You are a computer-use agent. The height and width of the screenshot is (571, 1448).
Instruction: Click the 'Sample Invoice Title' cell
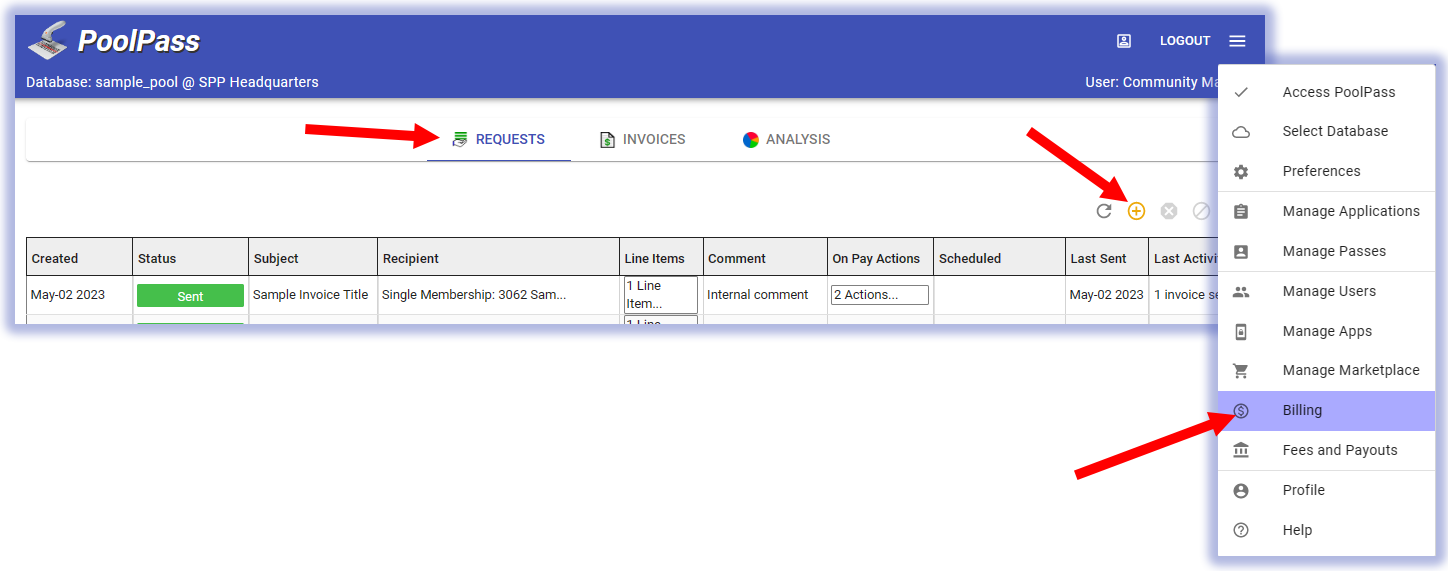tap(311, 295)
